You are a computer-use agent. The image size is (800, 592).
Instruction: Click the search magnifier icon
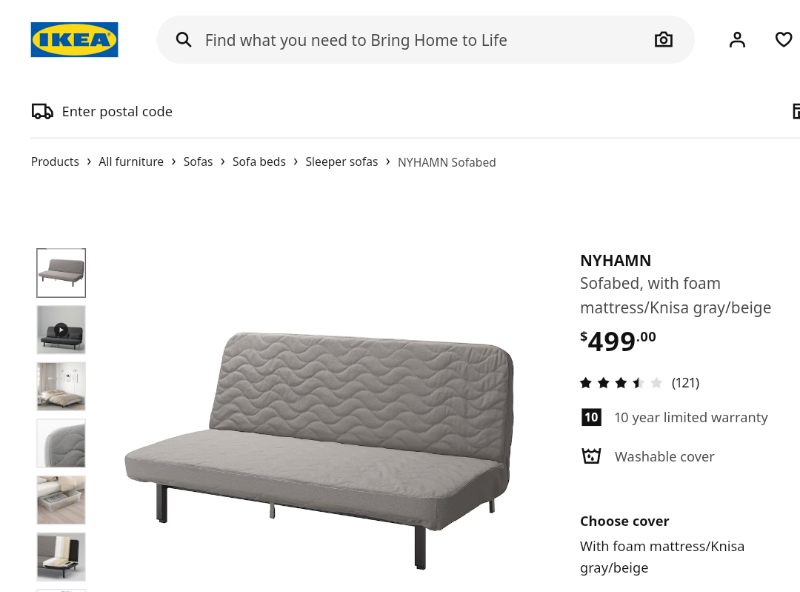click(184, 40)
